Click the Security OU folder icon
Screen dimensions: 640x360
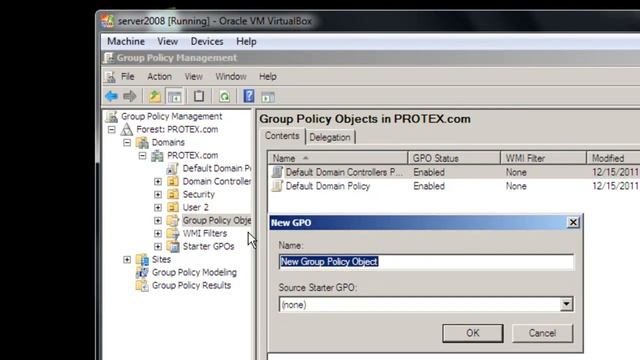click(x=173, y=194)
